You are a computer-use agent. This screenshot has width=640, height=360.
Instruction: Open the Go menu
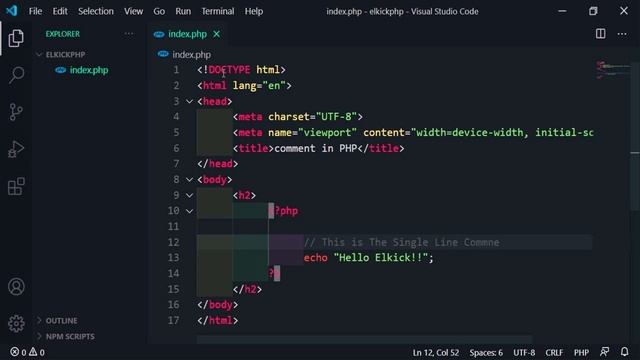pos(159,11)
